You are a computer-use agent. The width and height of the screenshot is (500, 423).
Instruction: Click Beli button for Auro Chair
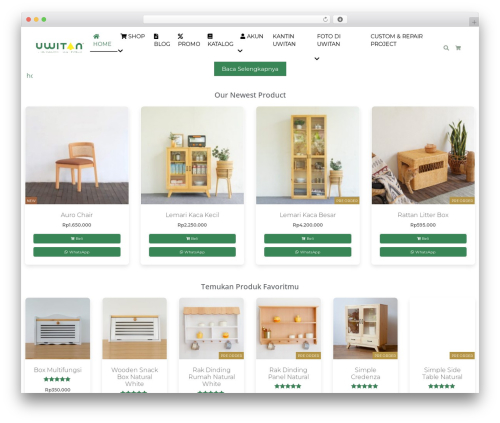[x=77, y=239]
